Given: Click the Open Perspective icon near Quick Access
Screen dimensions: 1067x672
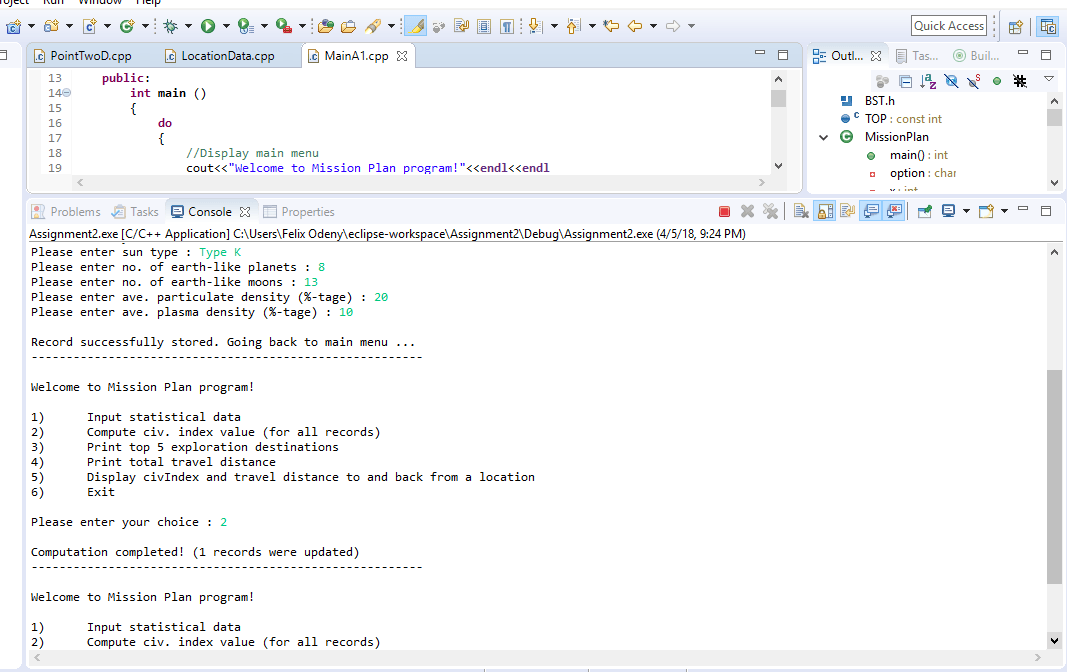Looking at the screenshot, I should click(1015, 27).
